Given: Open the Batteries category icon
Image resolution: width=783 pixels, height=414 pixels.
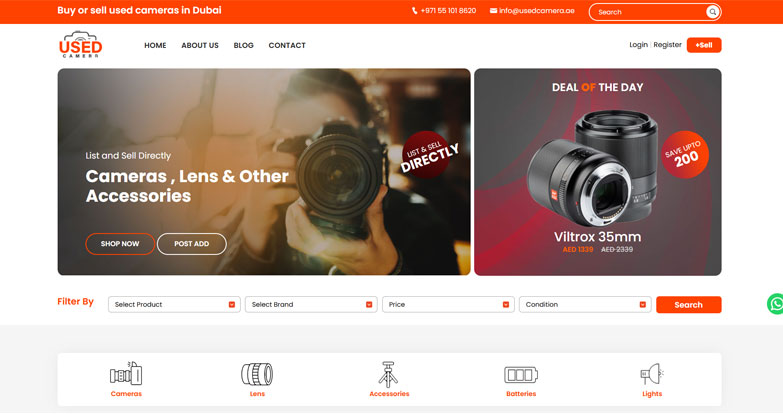Looking at the screenshot, I should coord(521,375).
